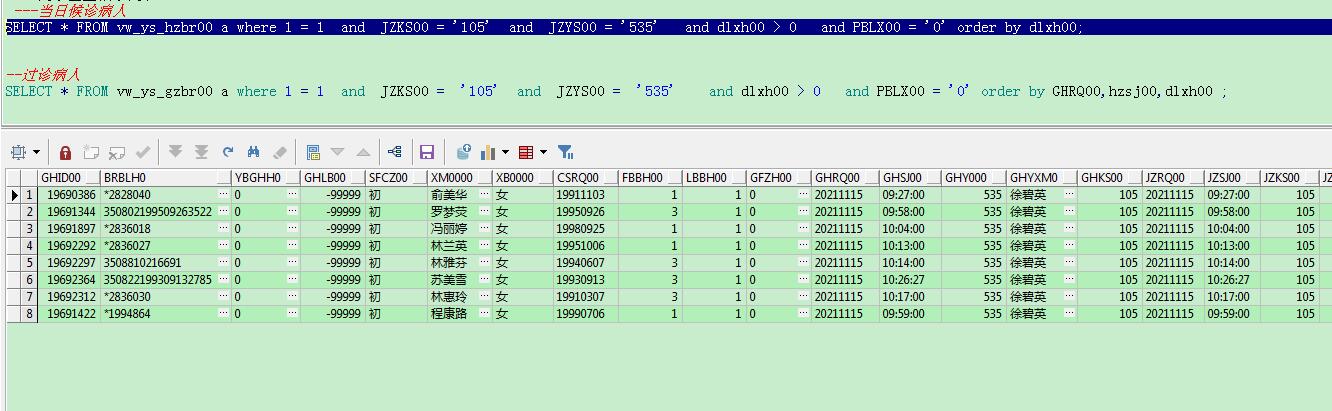
Task: Expand the dropdown arrow beside the grid select tool
Action: [x=37, y=153]
